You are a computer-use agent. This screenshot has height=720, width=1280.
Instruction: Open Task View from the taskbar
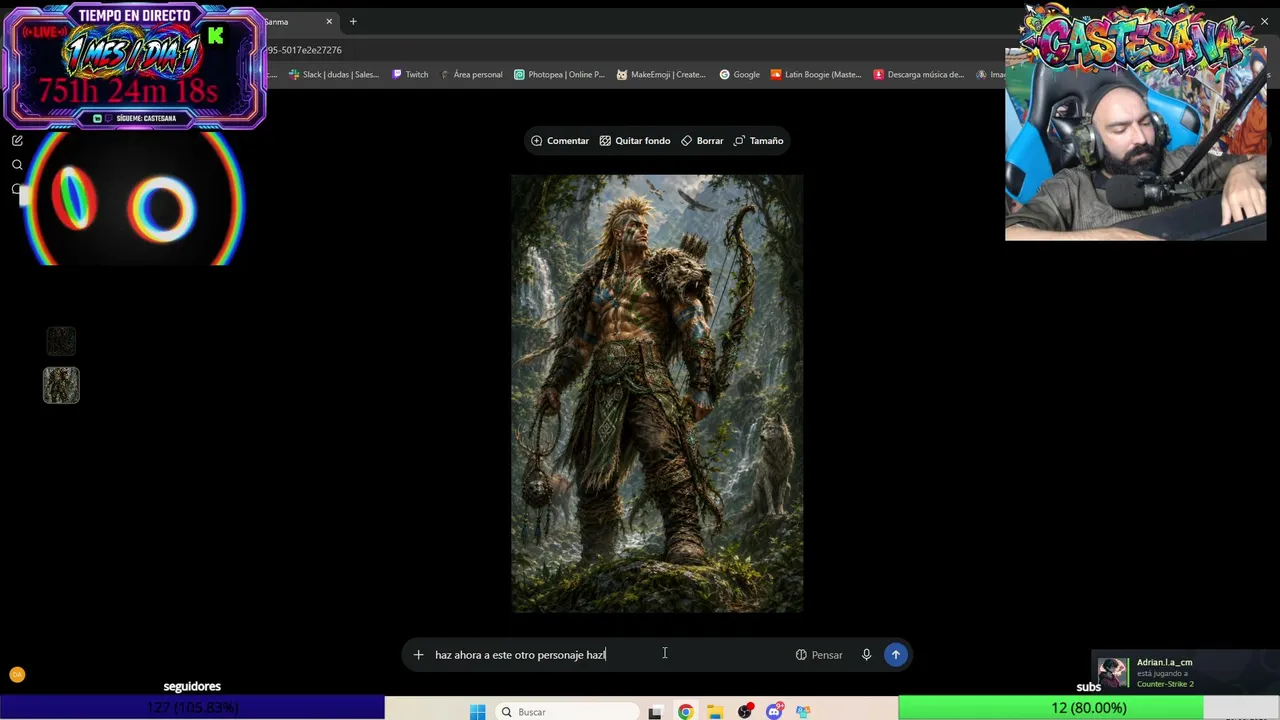pos(655,711)
